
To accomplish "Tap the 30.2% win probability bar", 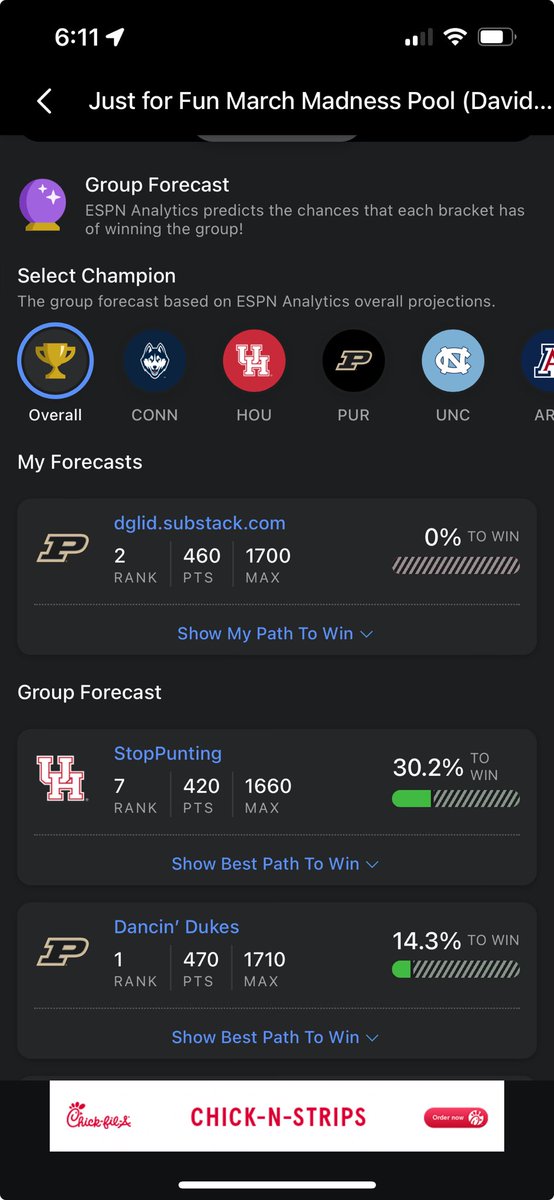I will [x=456, y=798].
